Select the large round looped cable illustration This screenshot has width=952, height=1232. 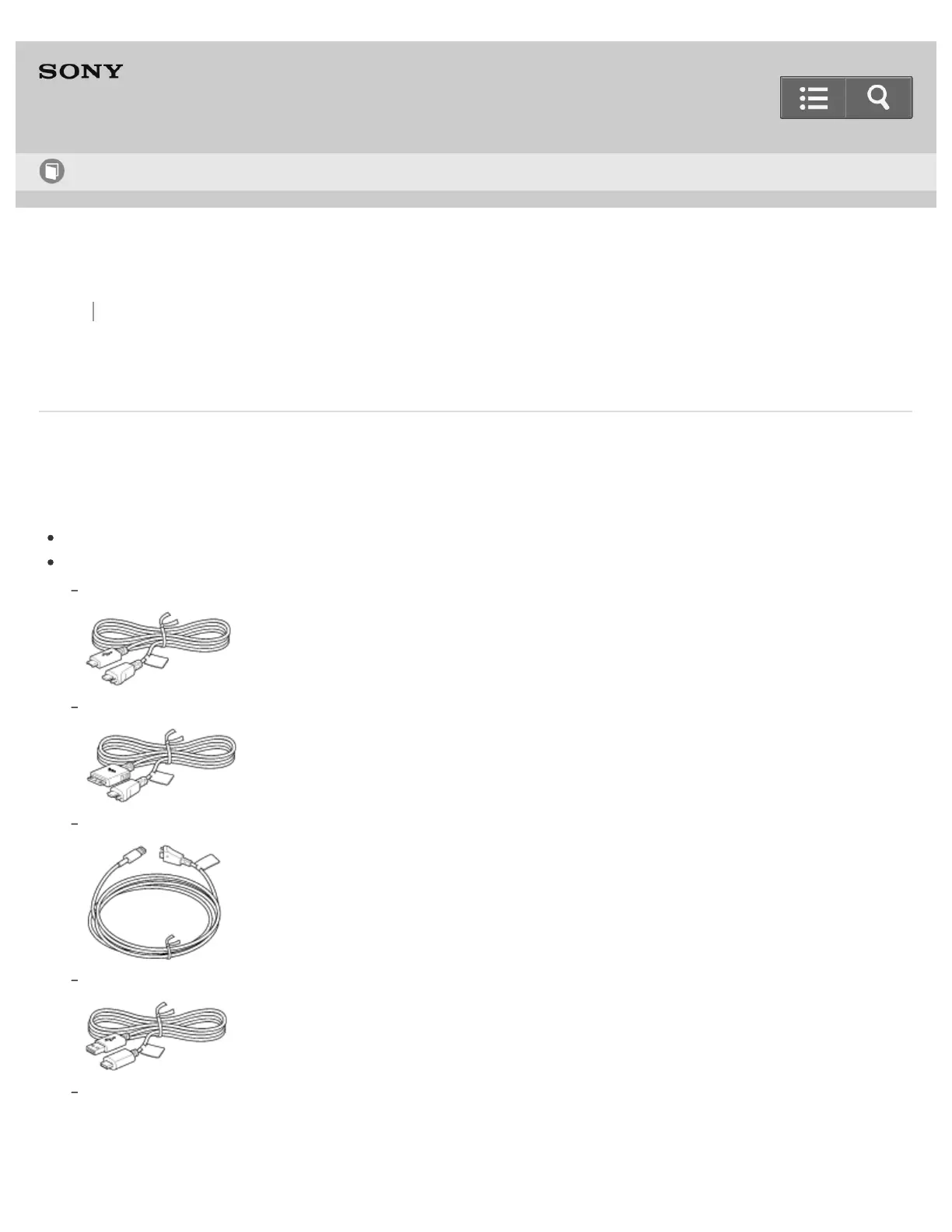pyautogui.click(x=154, y=901)
